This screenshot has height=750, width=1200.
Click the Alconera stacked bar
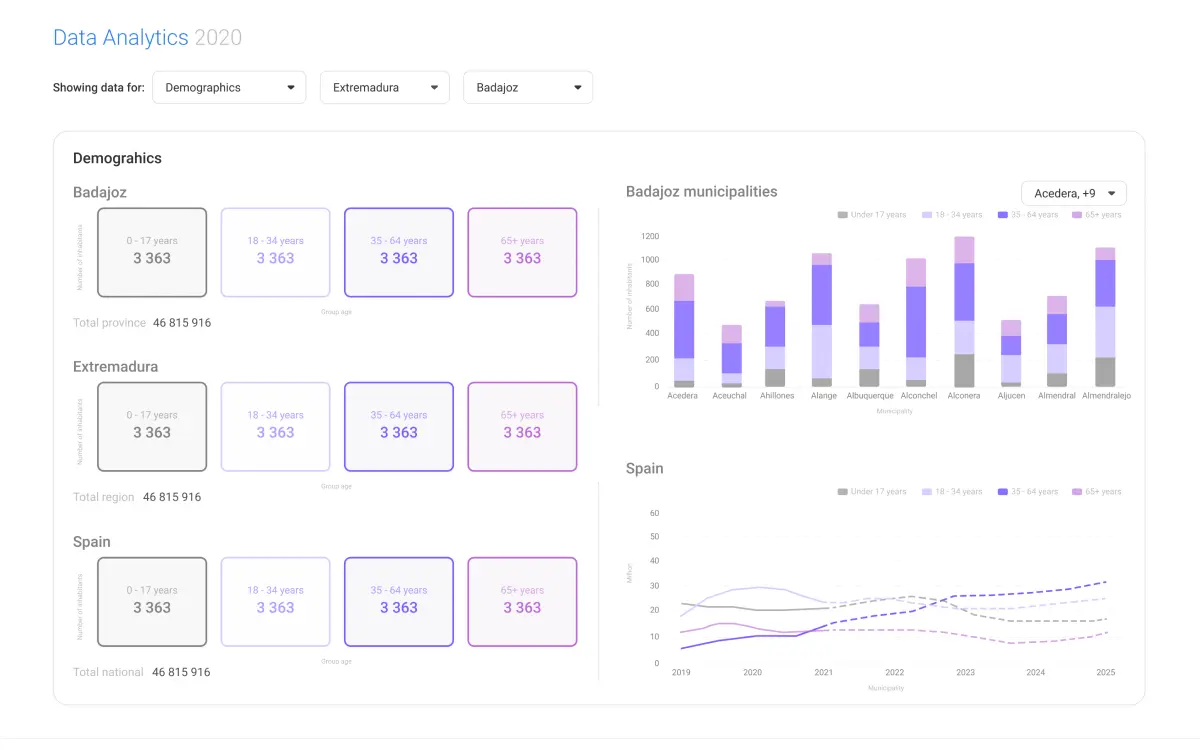tap(964, 312)
